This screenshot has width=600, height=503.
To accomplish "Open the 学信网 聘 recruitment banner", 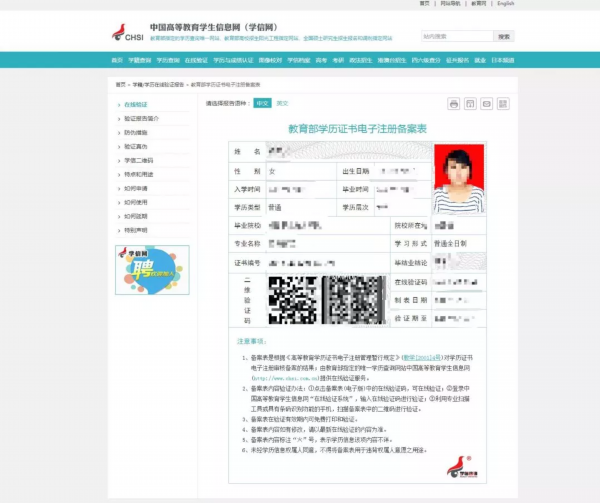I will [152, 270].
